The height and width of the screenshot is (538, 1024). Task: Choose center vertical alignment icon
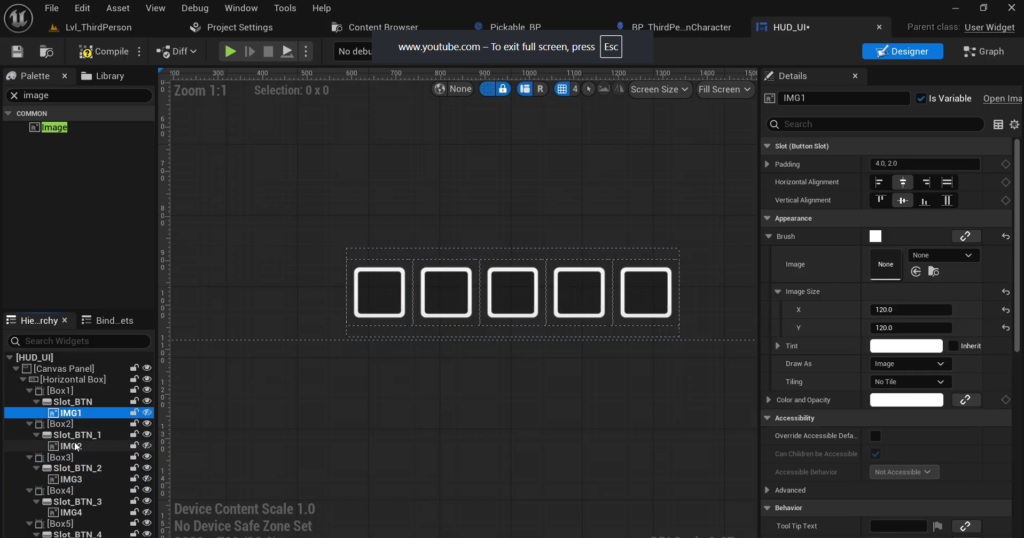click(x=903, y=200)
